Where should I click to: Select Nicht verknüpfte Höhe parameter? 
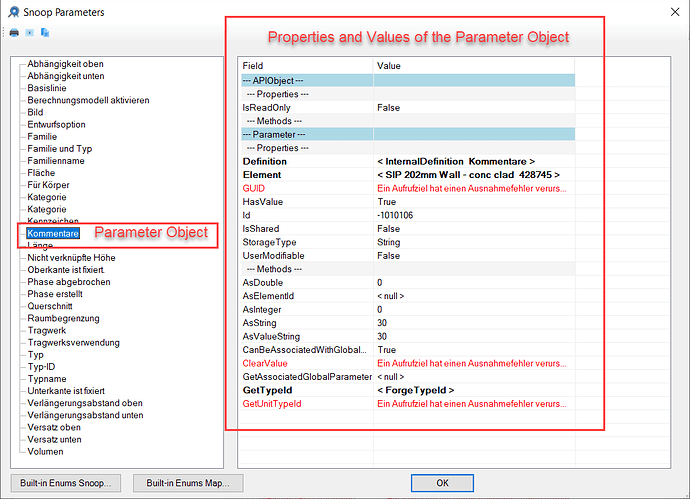[x=71, y=258]
